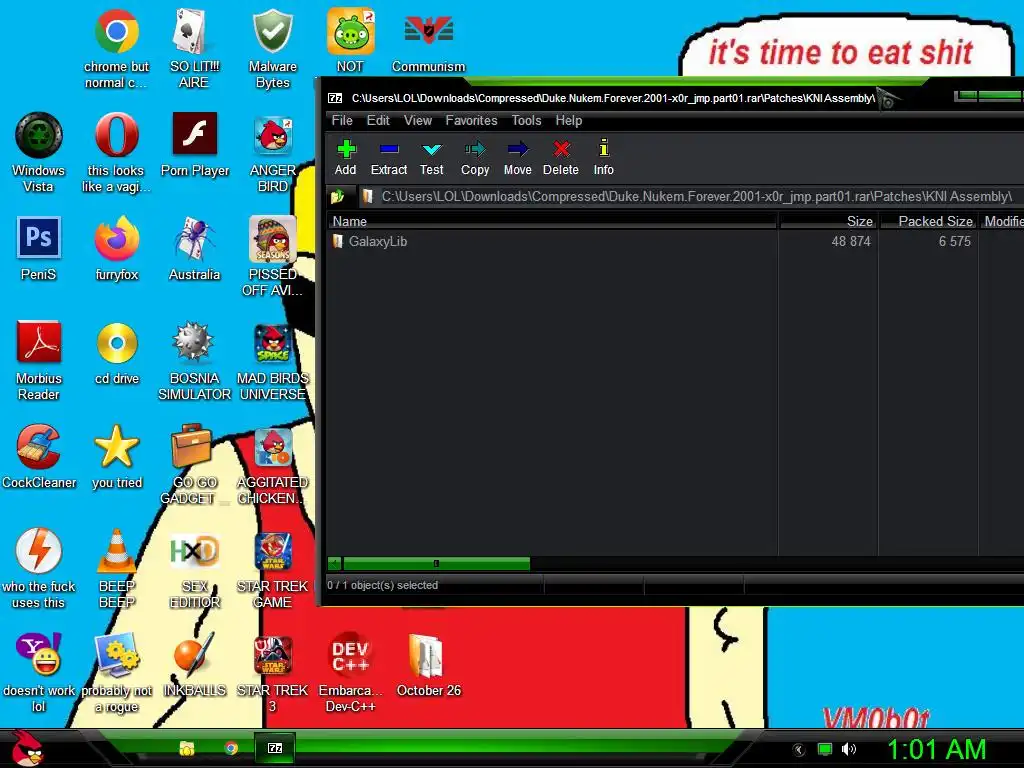Select the INKBALLS desktop icon

click(194, 664)
